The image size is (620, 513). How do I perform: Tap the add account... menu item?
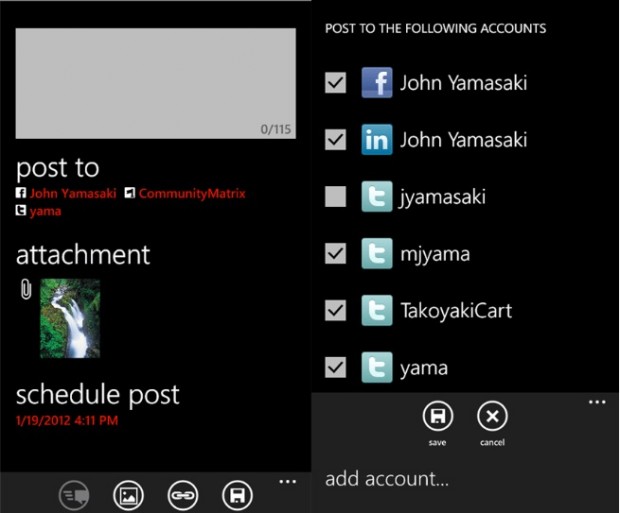(x=387, y=479)
